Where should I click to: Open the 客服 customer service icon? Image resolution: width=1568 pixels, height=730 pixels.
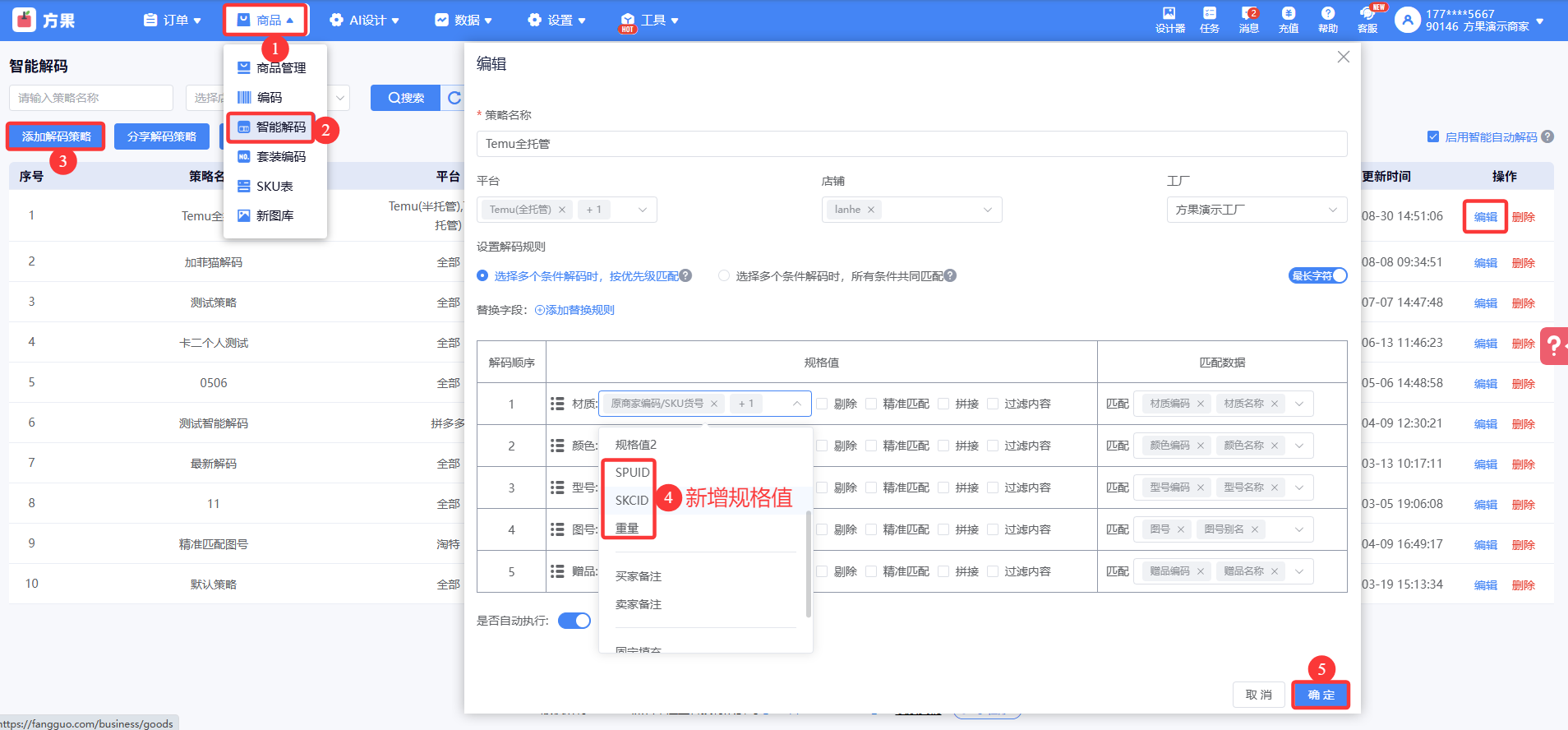[x=1367, y=20]
